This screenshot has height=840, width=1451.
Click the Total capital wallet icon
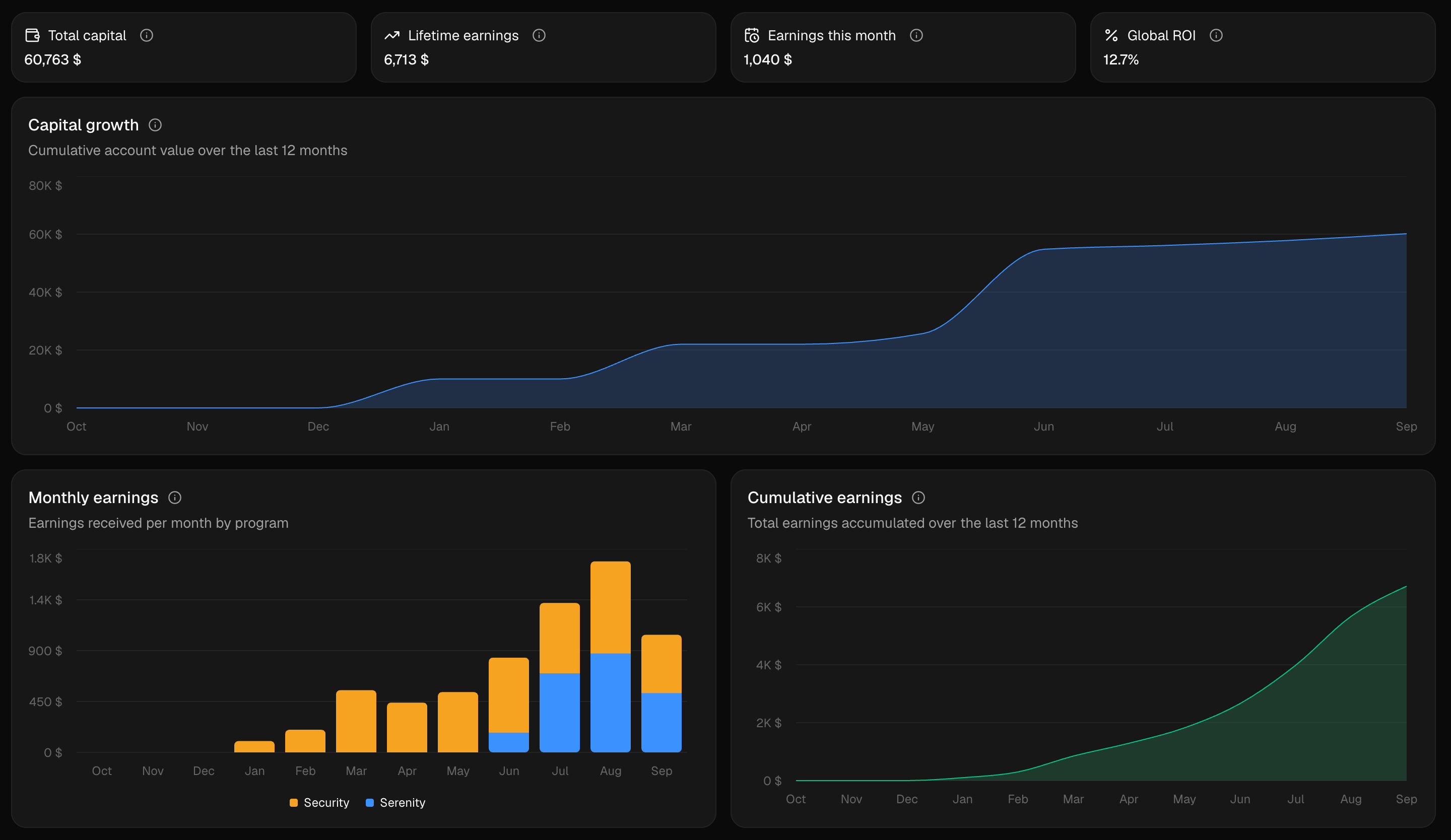click(x=32, y=36)
